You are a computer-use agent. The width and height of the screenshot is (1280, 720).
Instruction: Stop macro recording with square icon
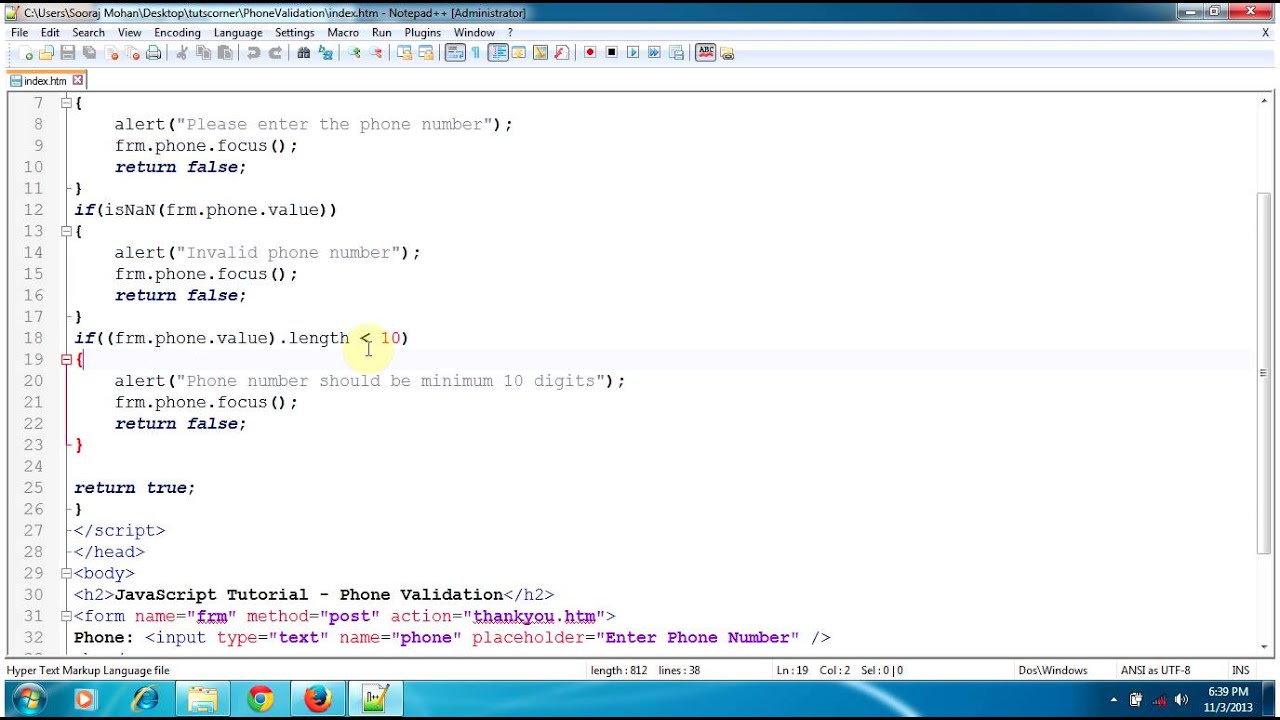click(612, 52)
